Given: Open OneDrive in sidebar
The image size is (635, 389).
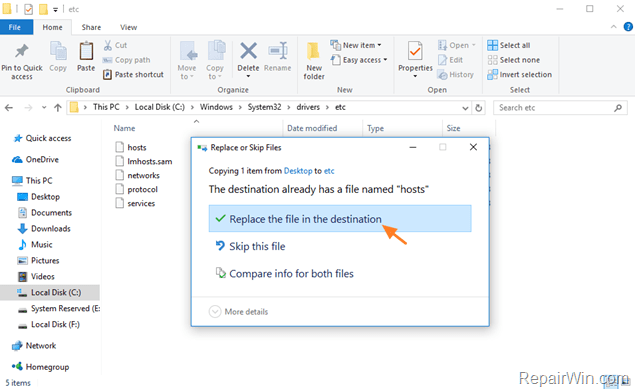Looking at the screenshot, I should (35, 159).
